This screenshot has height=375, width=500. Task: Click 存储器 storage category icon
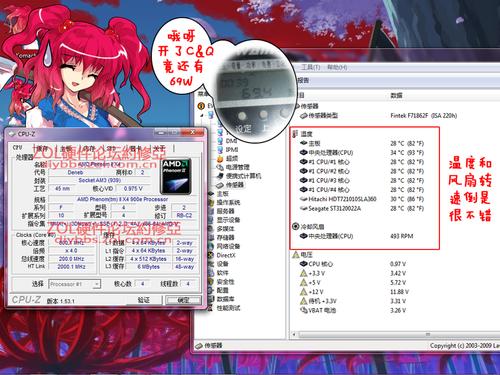[x=211, y=237]
